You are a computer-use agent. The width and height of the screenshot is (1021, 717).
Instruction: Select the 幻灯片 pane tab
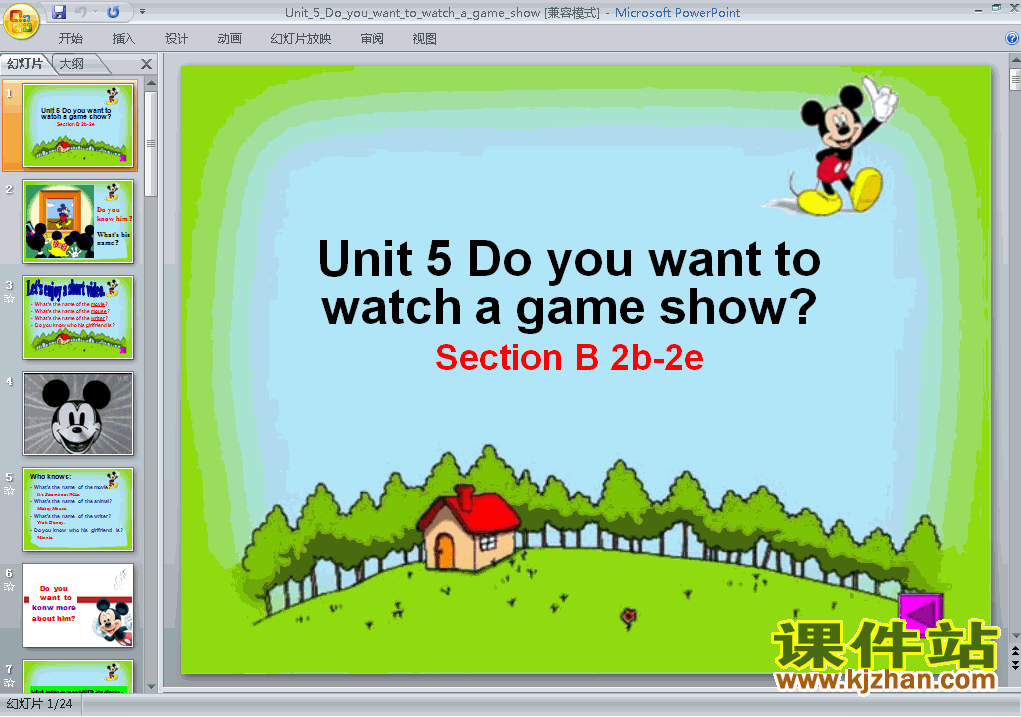[25, 64]
